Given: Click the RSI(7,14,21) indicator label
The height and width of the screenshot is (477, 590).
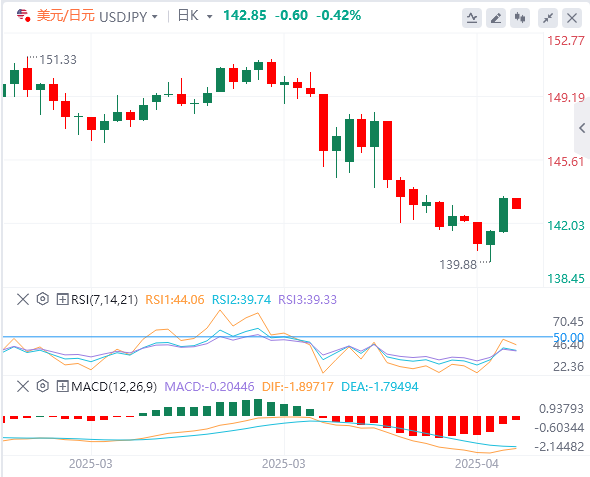Looking at the screenshot, I should pyautogui.click(x=104, y=300).
